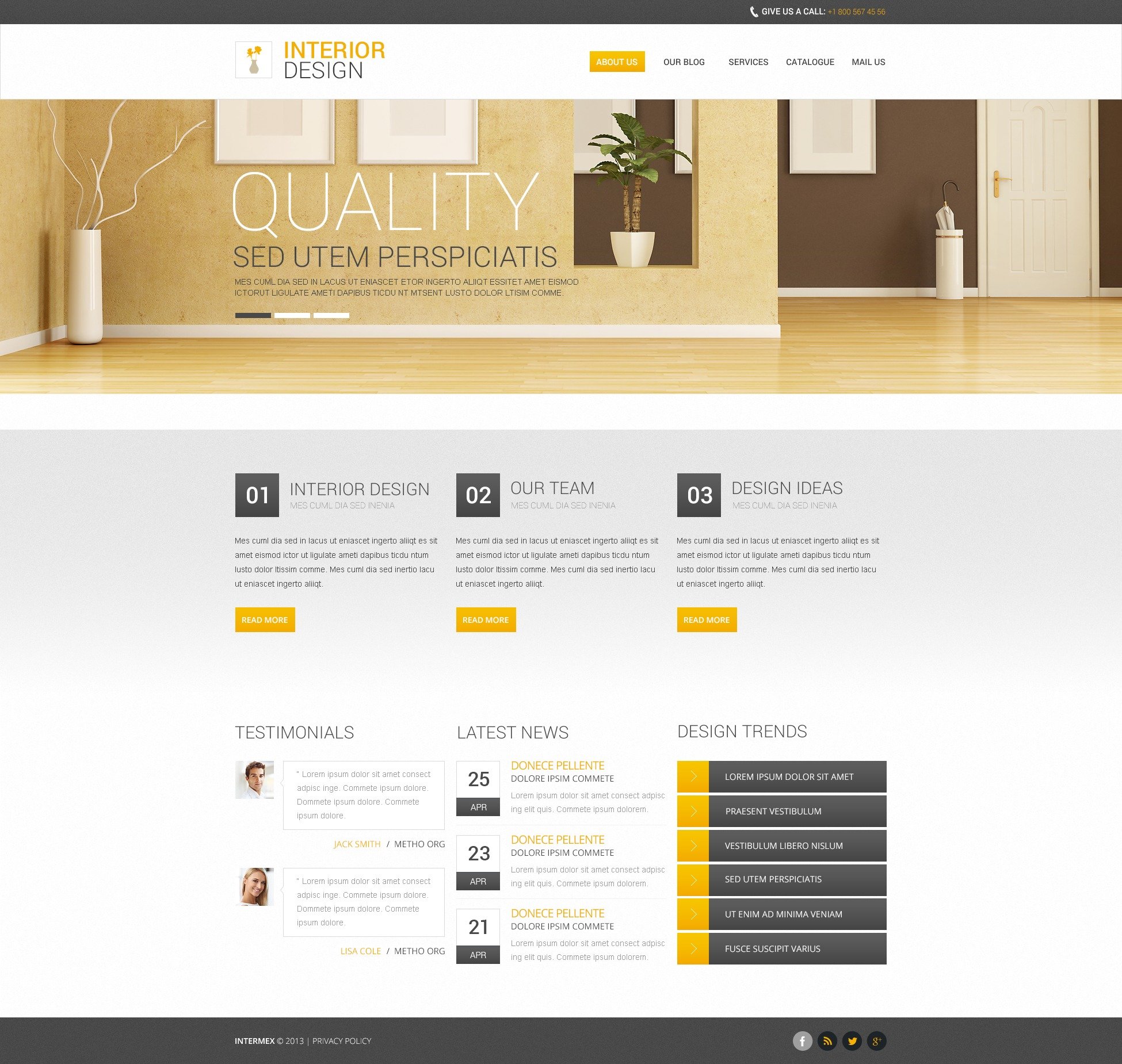Expand the Vestibulum Libero Nislum trend item

(x=692, y=845)
